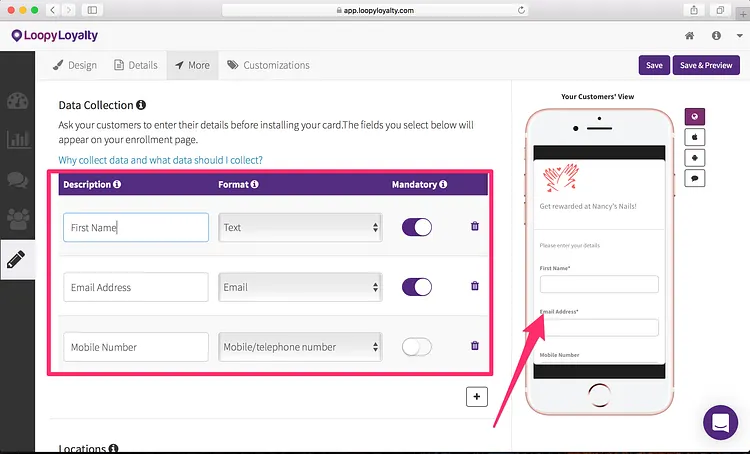
Task: Open the chat messages sidebar icon
Action: [18, 179]
